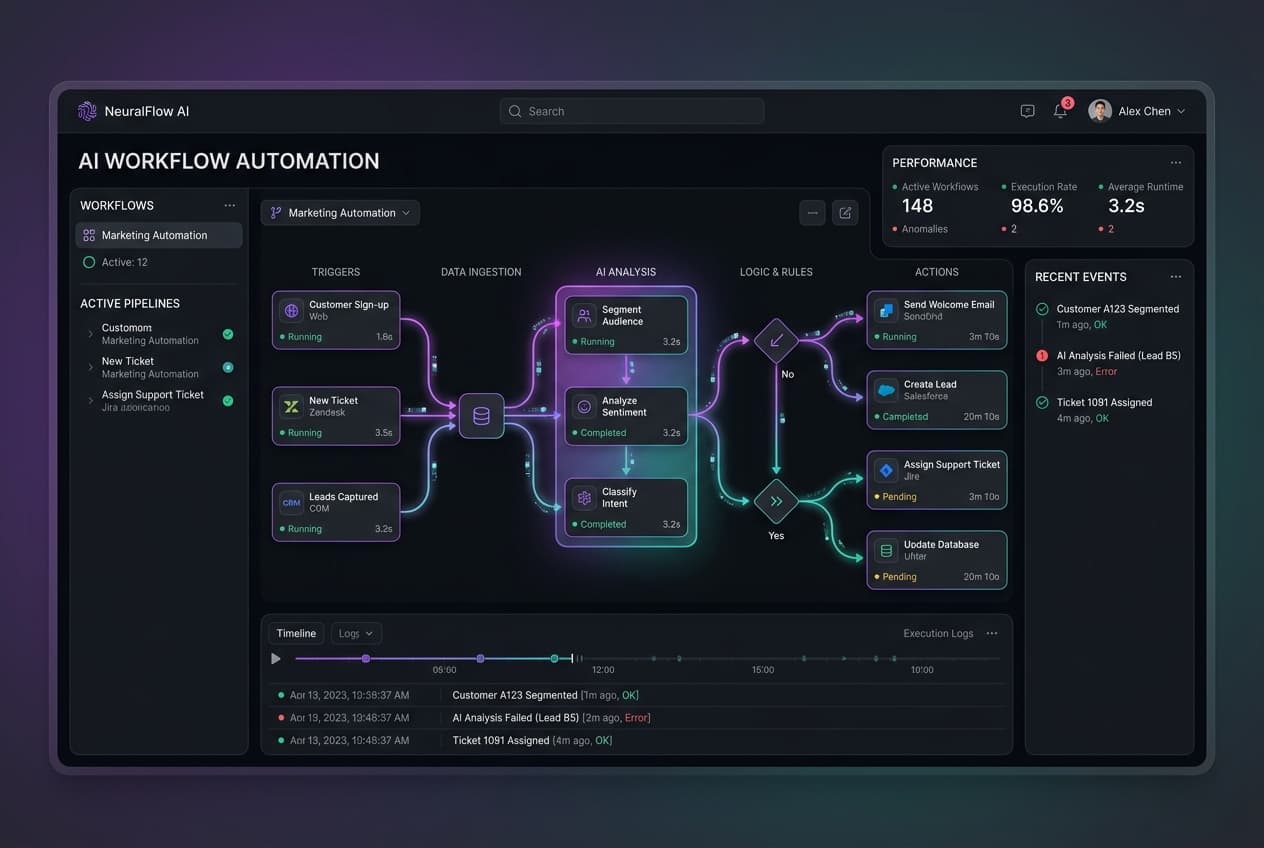
Task: Select the Send Welcome Email SendGrid icon
Action: (x=885, y=310)
